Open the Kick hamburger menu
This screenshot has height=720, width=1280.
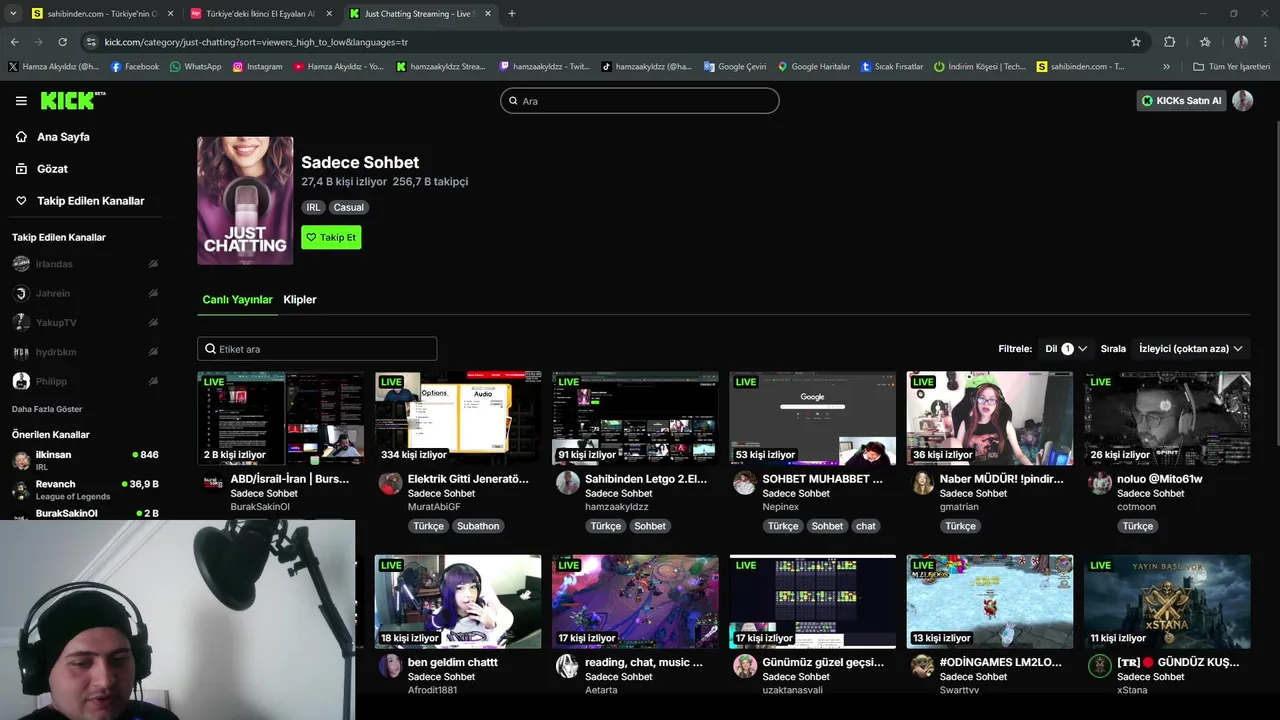[21, 101]
